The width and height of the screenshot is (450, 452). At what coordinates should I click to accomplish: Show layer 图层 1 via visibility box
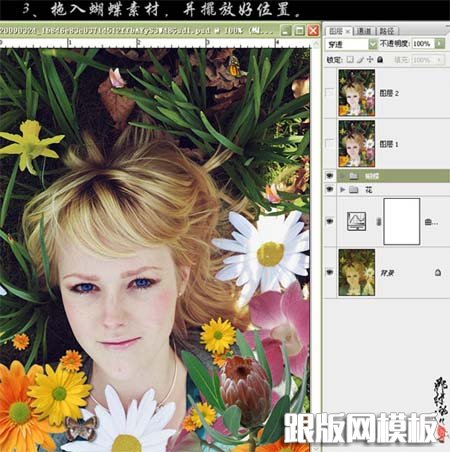coord(329,143)
